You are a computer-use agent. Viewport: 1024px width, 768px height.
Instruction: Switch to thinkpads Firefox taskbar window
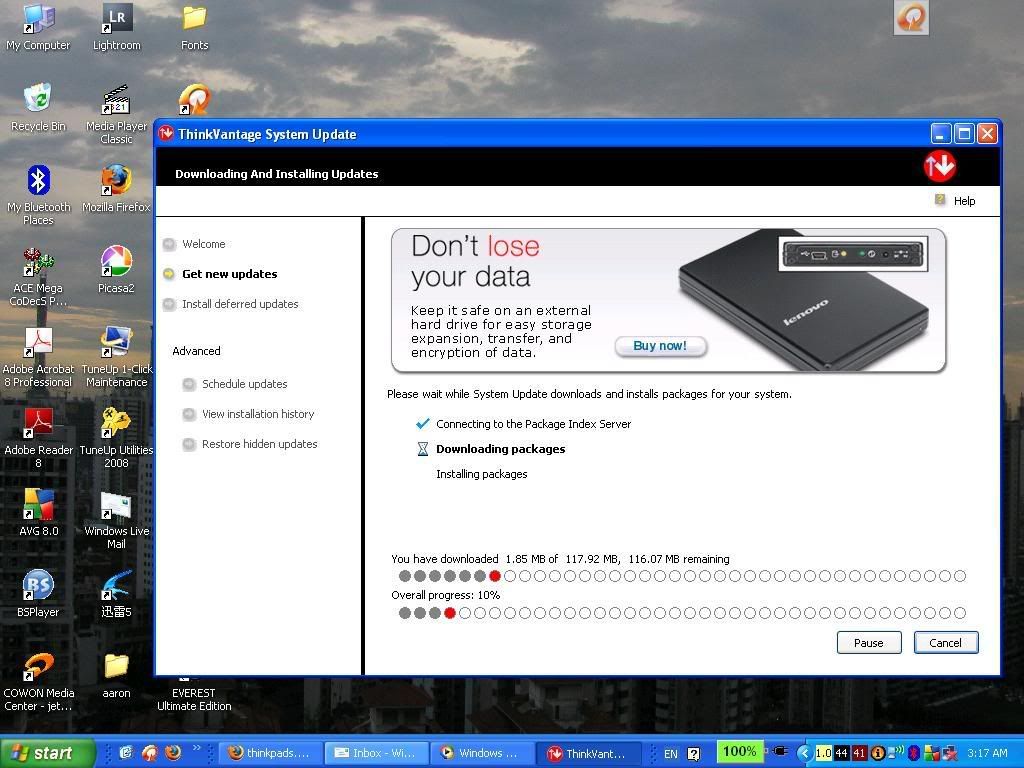point(268,753)
